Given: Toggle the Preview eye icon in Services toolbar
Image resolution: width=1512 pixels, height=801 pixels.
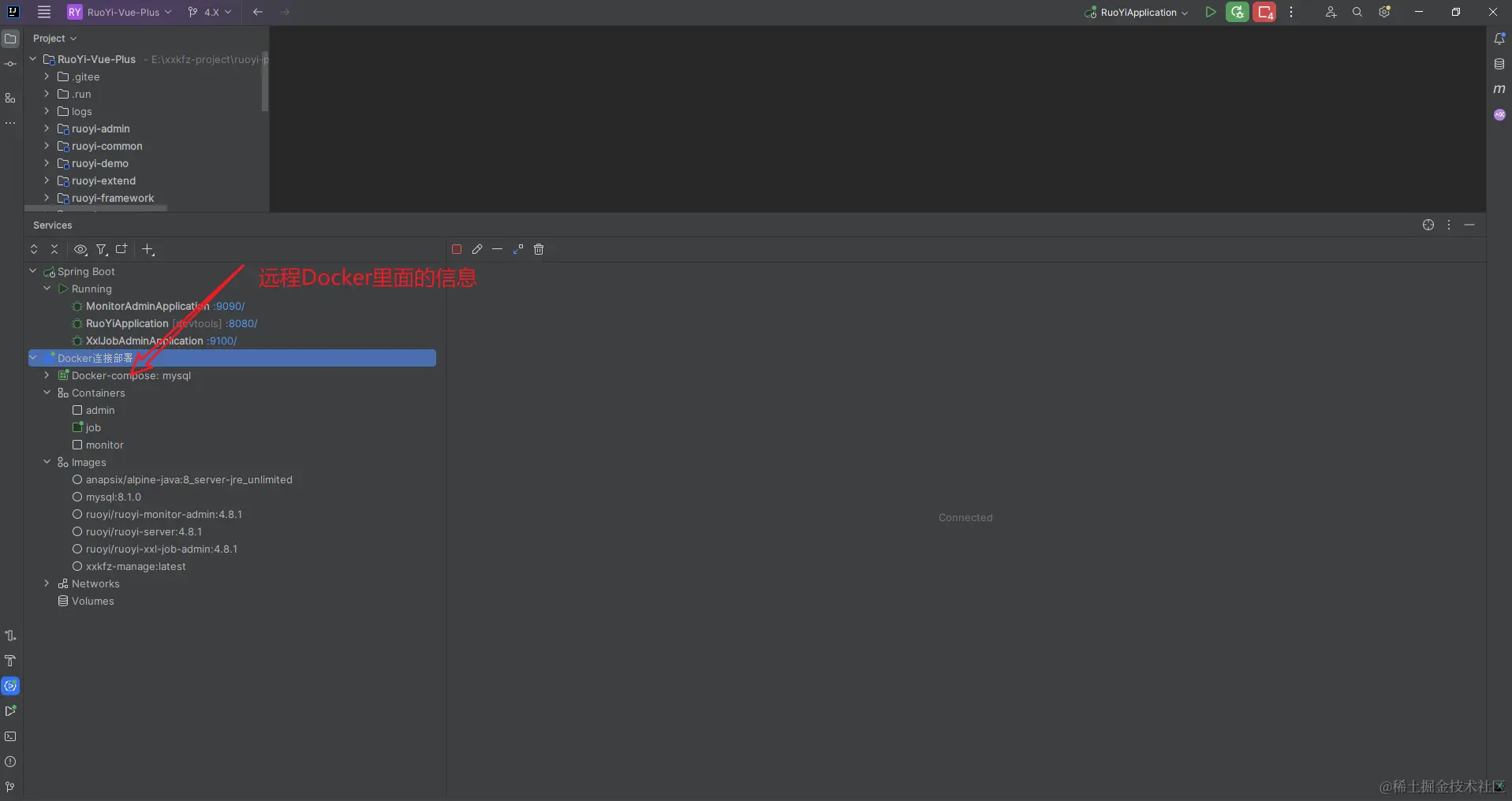Looking at the screenshot, I should click(x=80, y=250).
